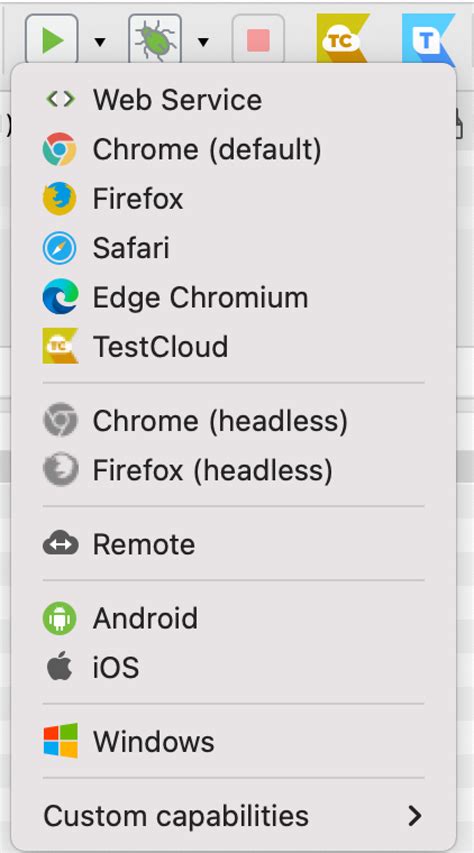This screenshot has width=474, height=853.
Task: Open the yellow TestCloud toolbar icon
Action: pyautogui.click(x=343, y=39)
